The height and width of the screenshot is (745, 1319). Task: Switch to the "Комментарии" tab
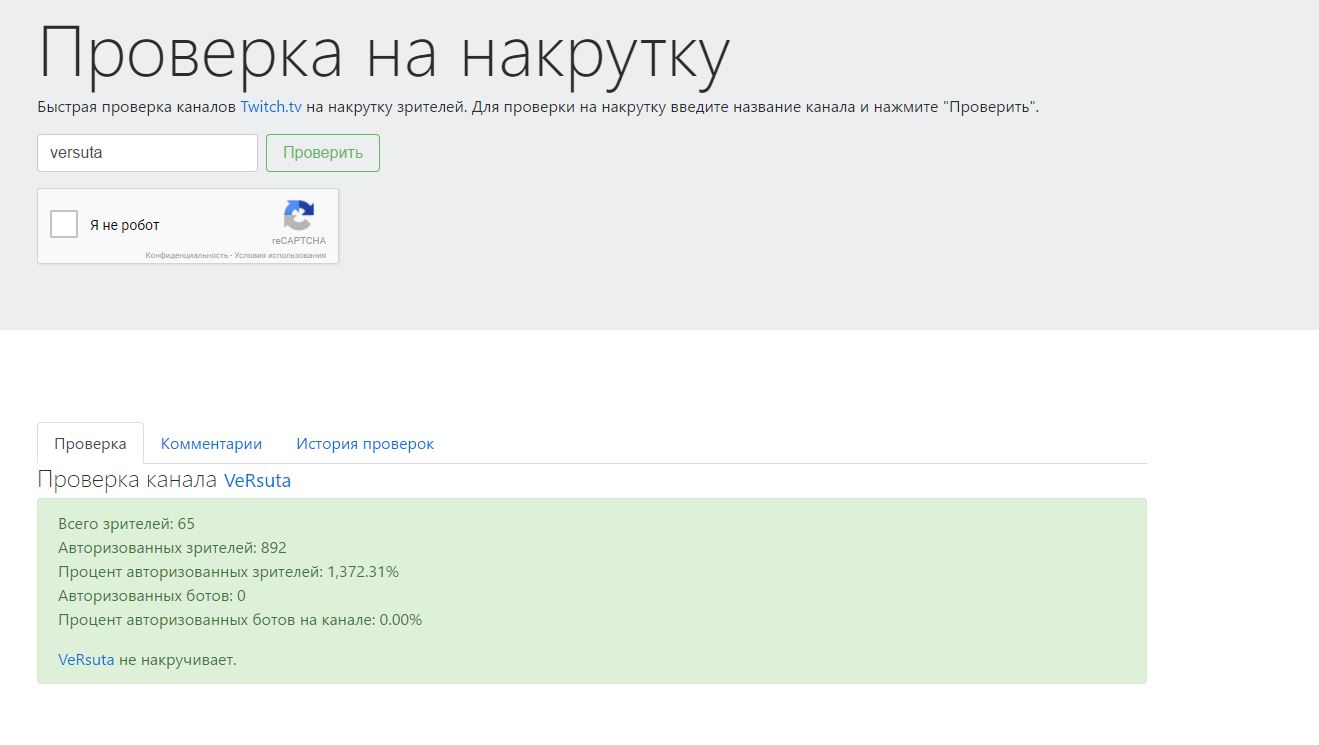(211, 443)
